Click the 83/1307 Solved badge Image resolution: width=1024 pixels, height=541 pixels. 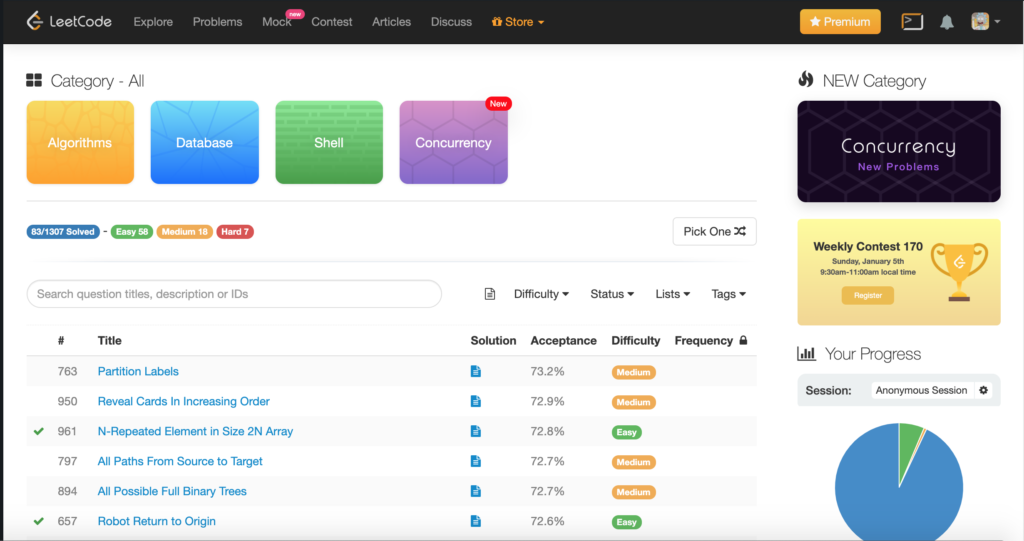(x=63, y=231)
